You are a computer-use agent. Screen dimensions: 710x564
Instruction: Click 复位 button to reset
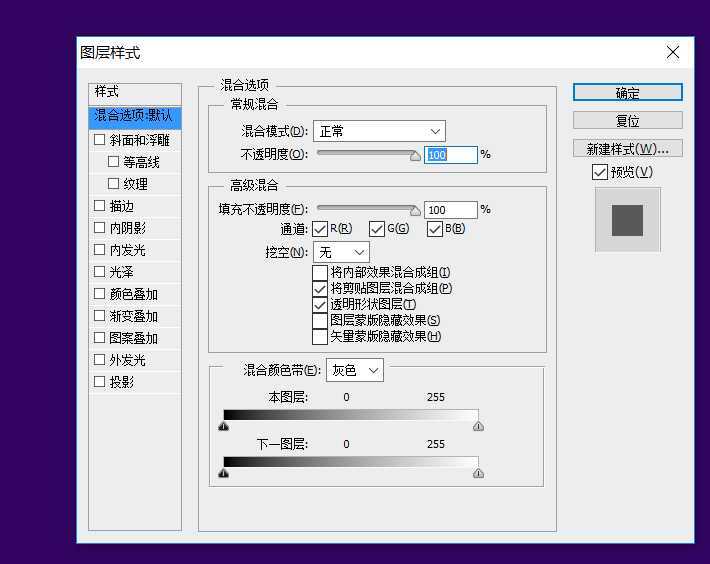[627, 120]
